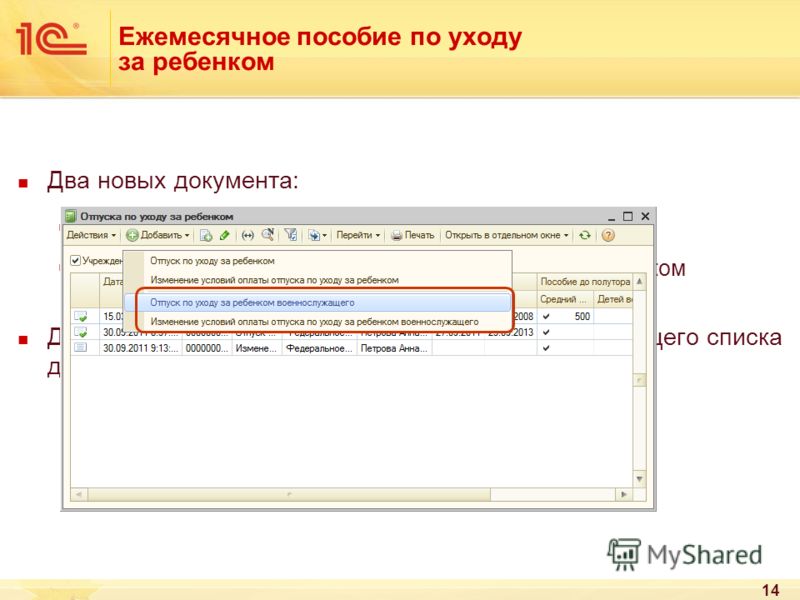Click the 'Средний ...' column header

click(565, 299)
